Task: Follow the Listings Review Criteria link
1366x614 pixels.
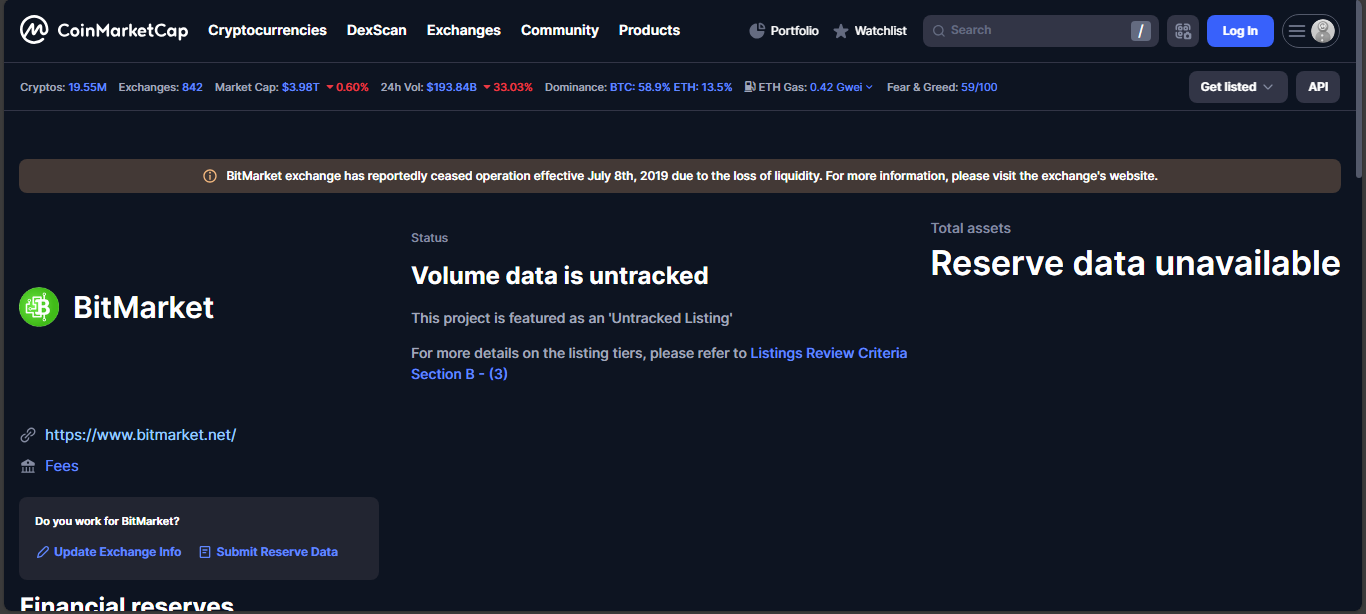Action: [828, 353]
